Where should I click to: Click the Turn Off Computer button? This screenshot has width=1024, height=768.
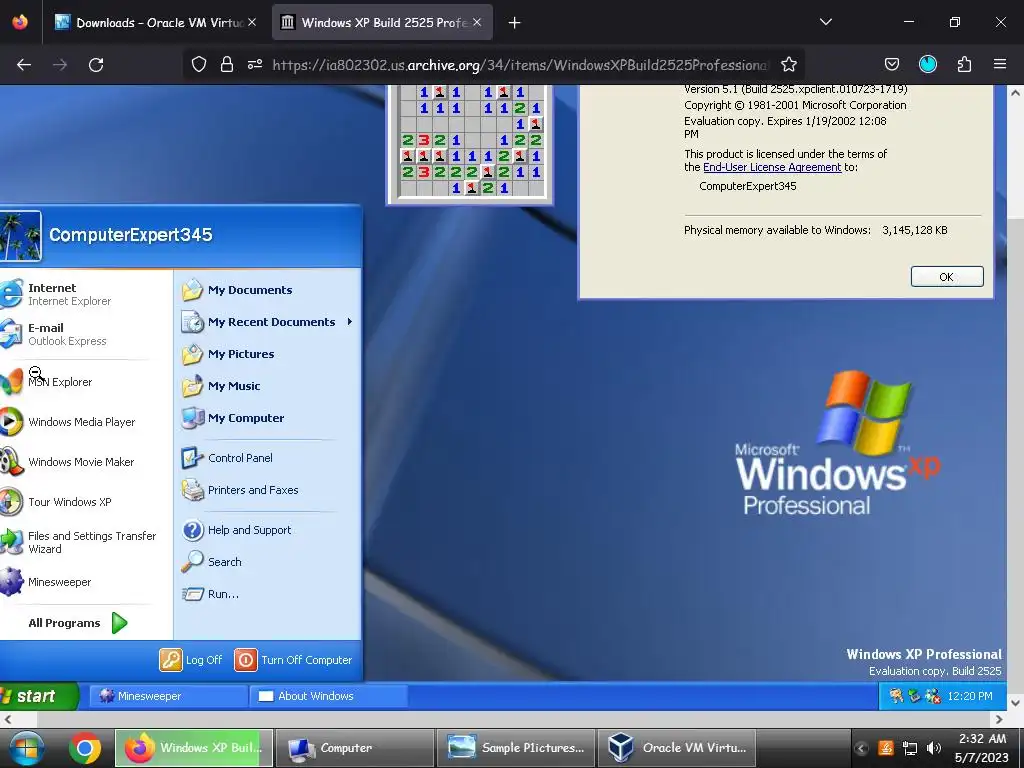(293, 660)
